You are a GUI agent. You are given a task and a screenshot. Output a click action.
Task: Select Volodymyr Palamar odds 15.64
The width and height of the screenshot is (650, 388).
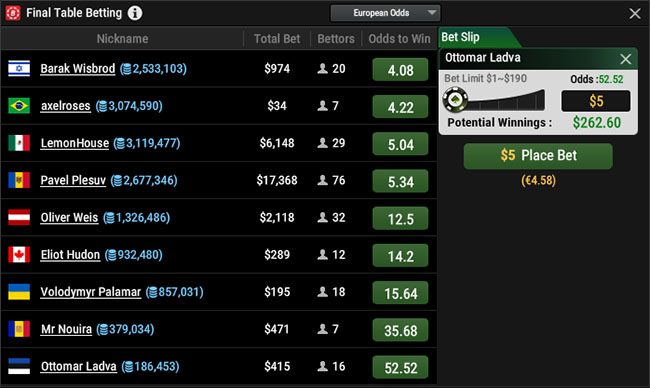pyautogui.click(x=400, y=293)
